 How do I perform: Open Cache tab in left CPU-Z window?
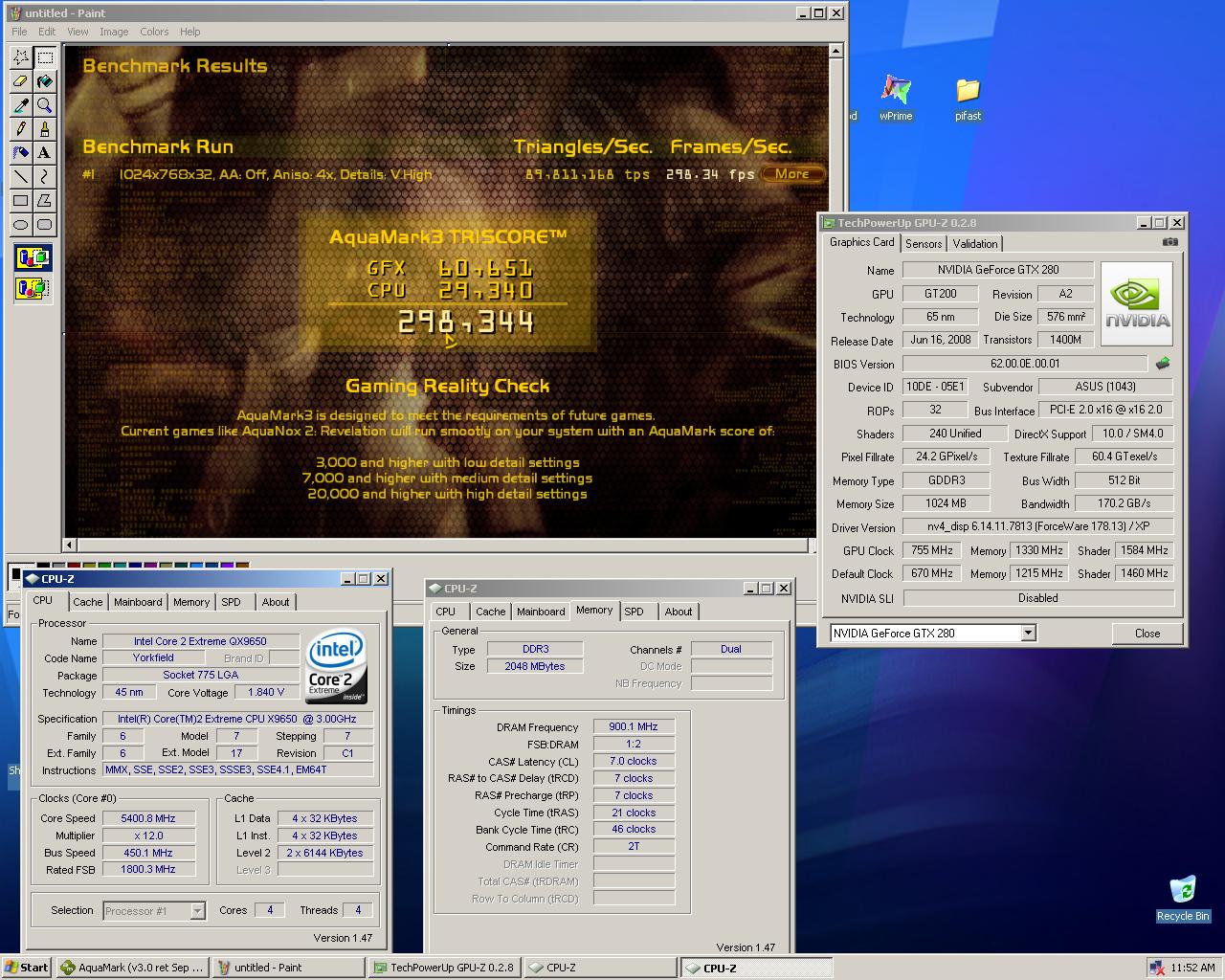pyautogui.click(x=88, y=602)
